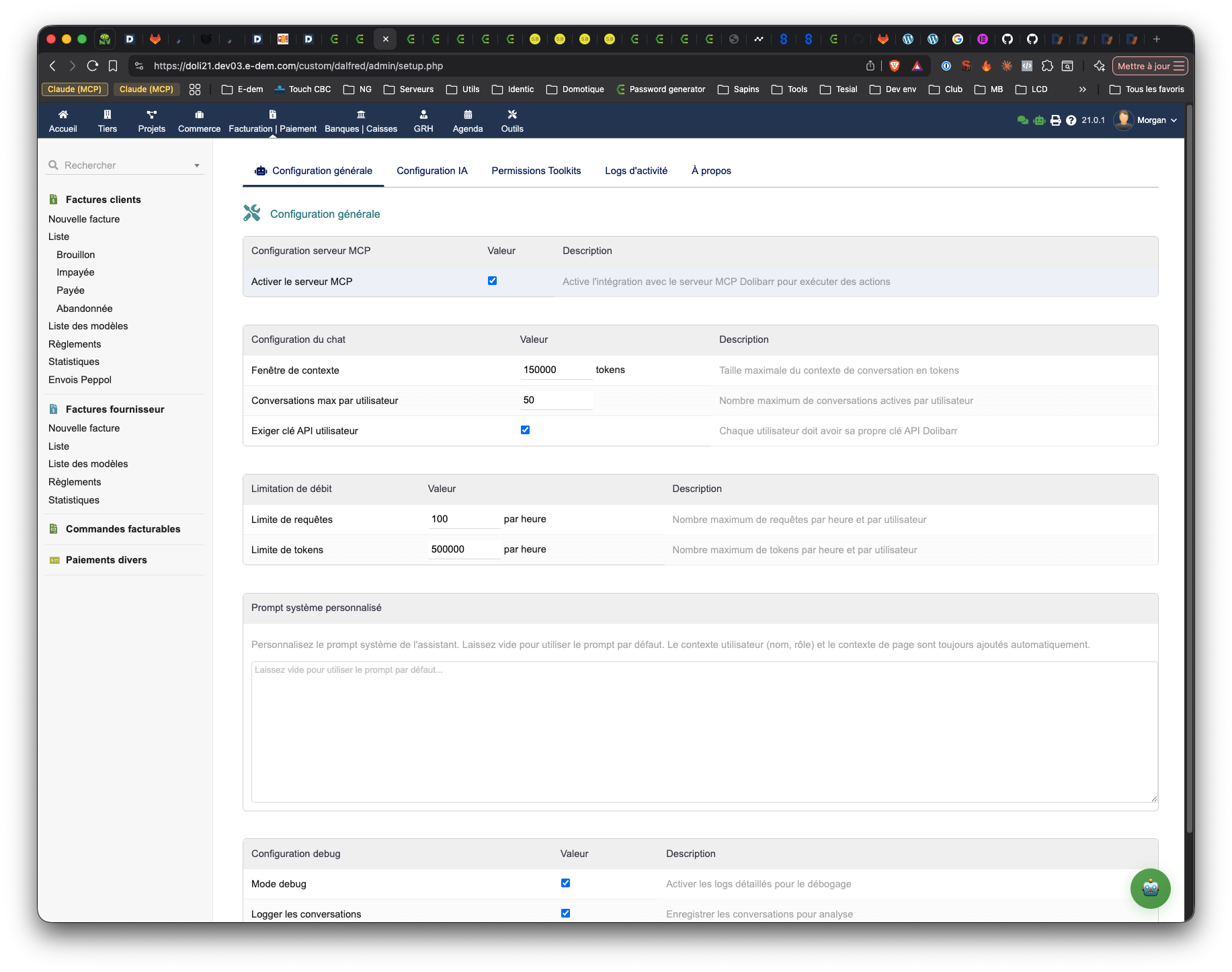
Task: Go to Envois Peppol link
Action: tap(80, 380)
